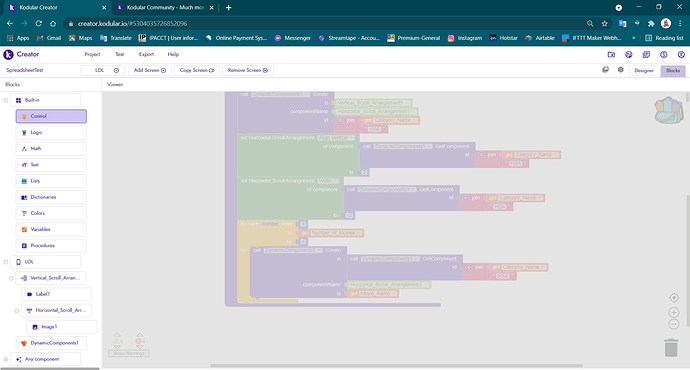Open the Help menu
690x370 pixels.
click(173, 54)
